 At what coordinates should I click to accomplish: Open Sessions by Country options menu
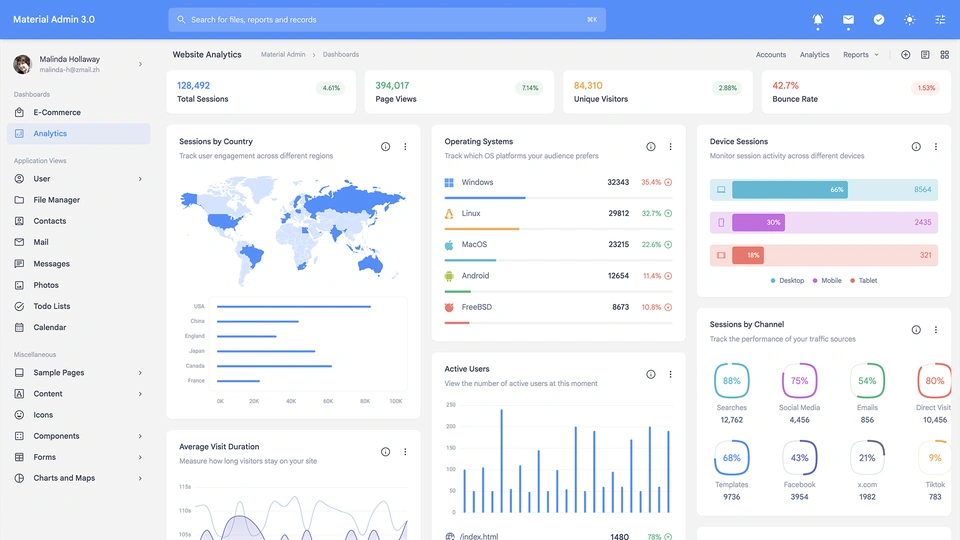point(405,147)
